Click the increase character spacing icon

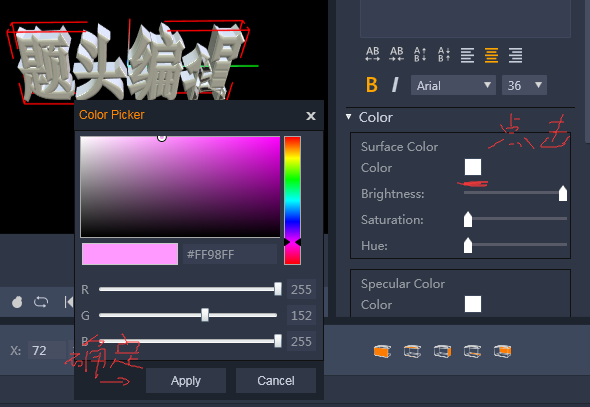(373, 55)
